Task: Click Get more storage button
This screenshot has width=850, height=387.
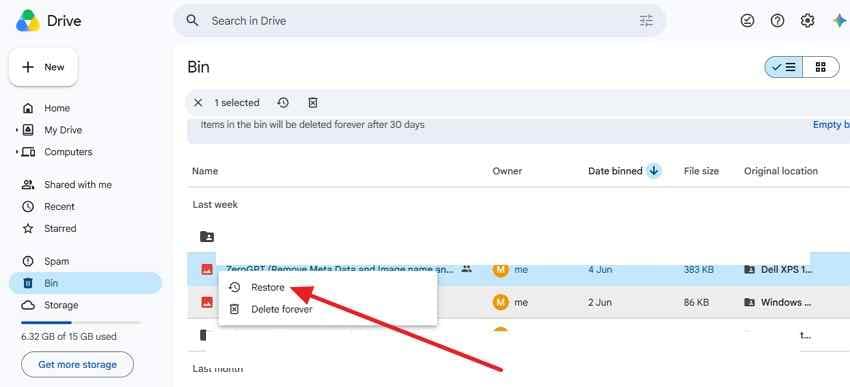Action: tap(78, 365)
